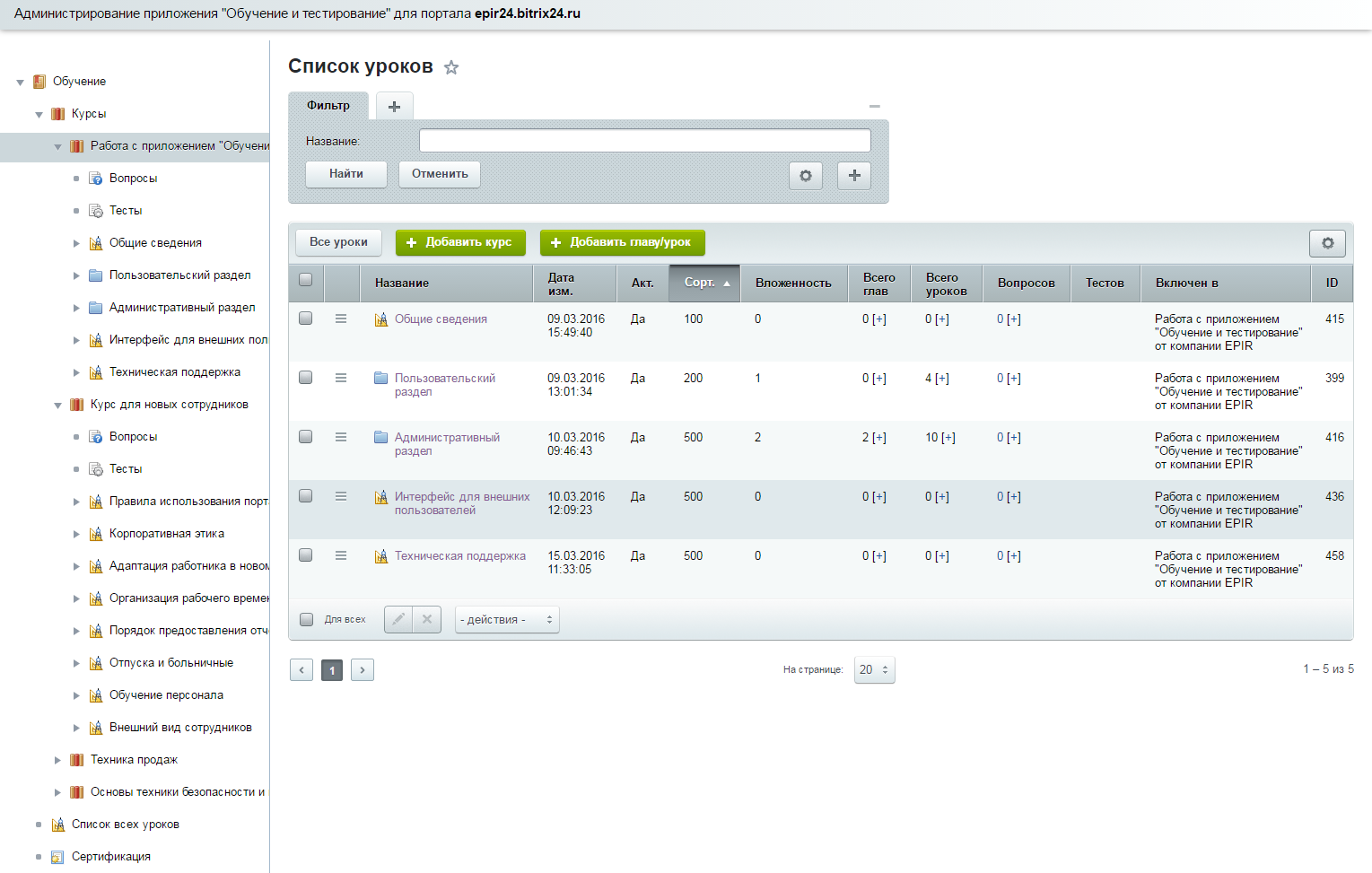Check the Техническая поддержка row checkbox
The image size is (1372, 873).
[x=306, y=555]
